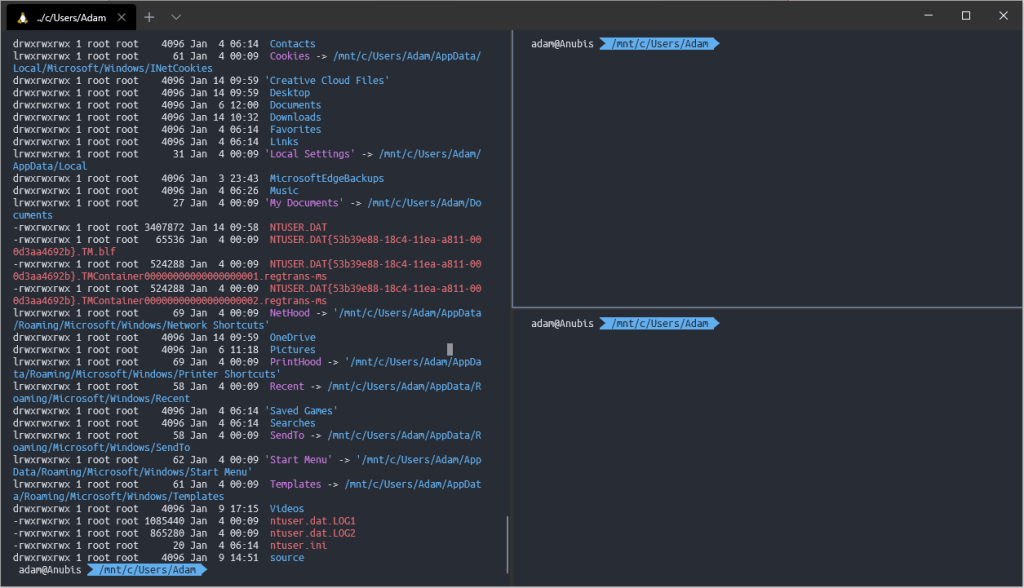Click the Videos directory name
Screen dimensions: 1024x588
pos(287,509)
